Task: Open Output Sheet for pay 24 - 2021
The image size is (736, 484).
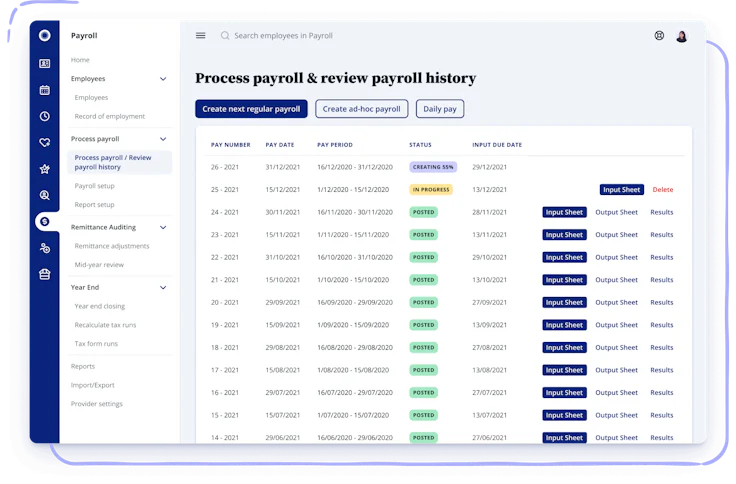Action: [x=616, y=212]
